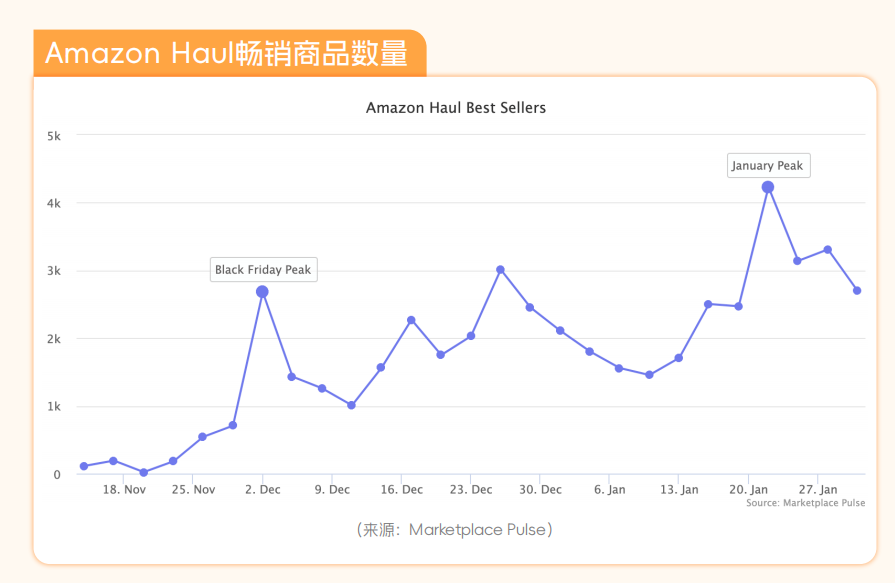Click the 0 y-axis label
895x583 pixels.
point(57,475)
